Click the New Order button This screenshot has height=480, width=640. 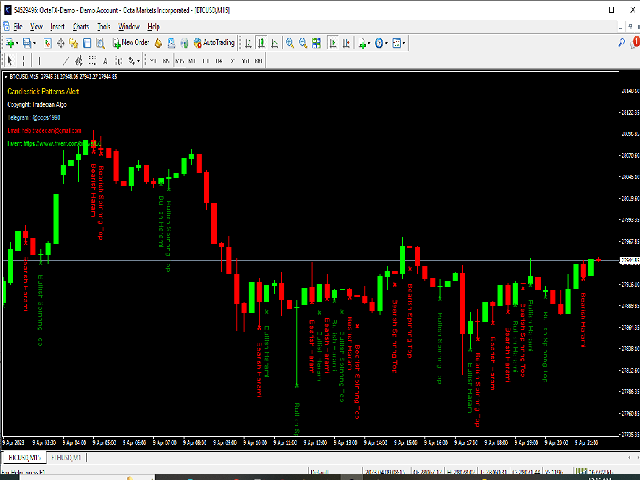pos(131,43)
